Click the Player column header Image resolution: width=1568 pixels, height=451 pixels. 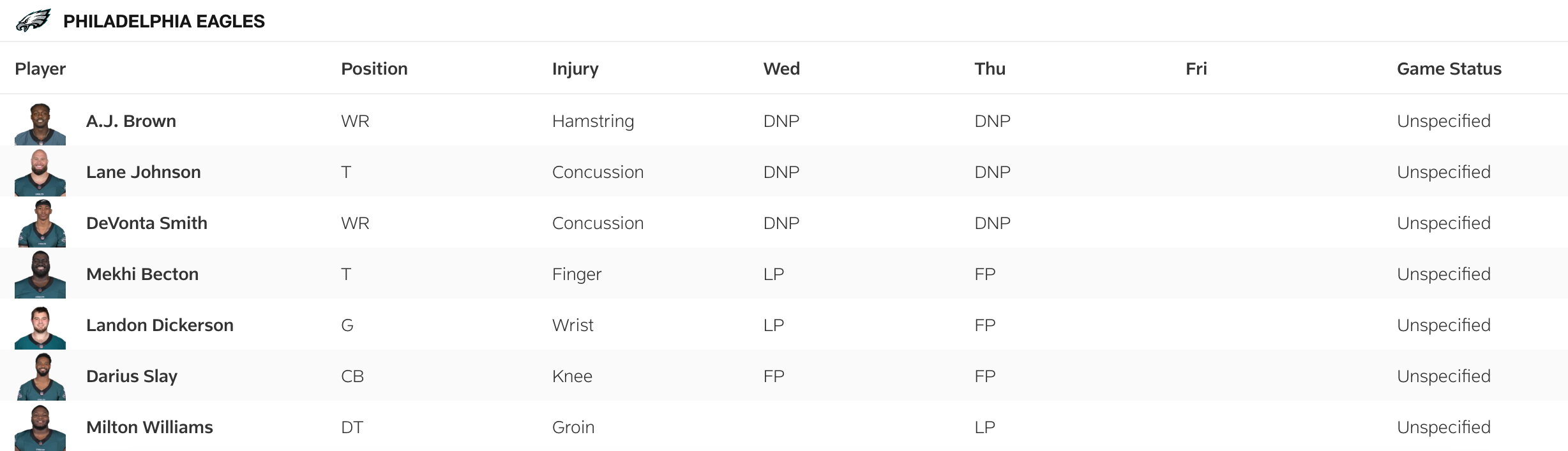[x=40, y=69]
